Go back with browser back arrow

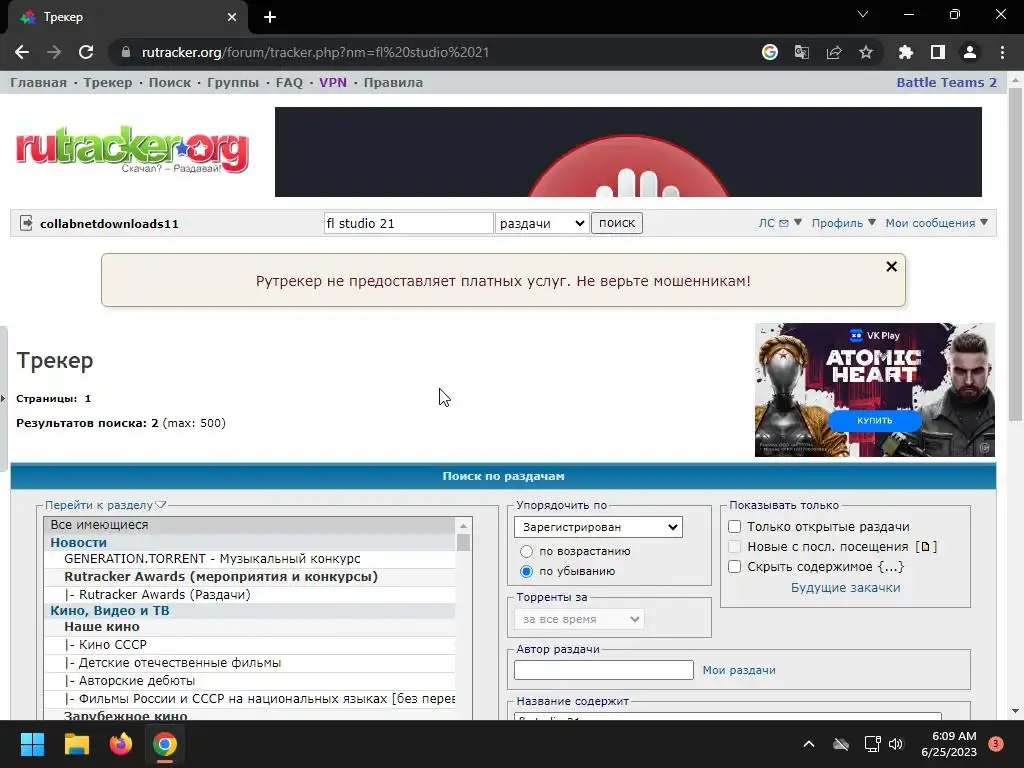point(22,52)
